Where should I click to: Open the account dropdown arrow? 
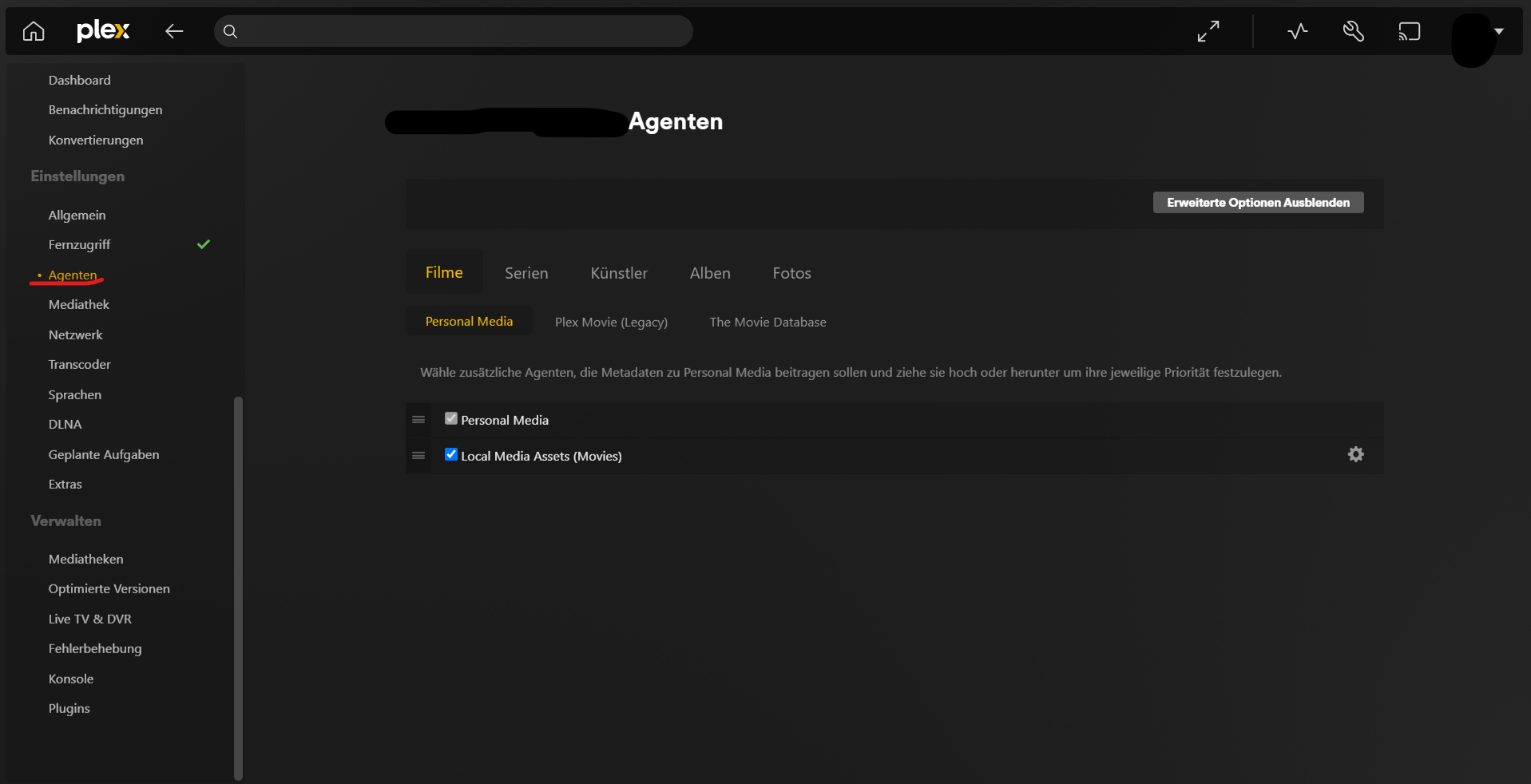[1499, 31]
